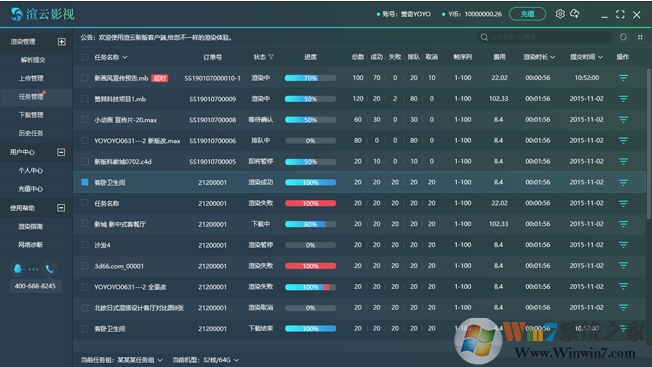Check the YOYOYO0631---2 新版改.max checkbox
The width and height of the screenshot is (652, 367).
click(85, 140)
